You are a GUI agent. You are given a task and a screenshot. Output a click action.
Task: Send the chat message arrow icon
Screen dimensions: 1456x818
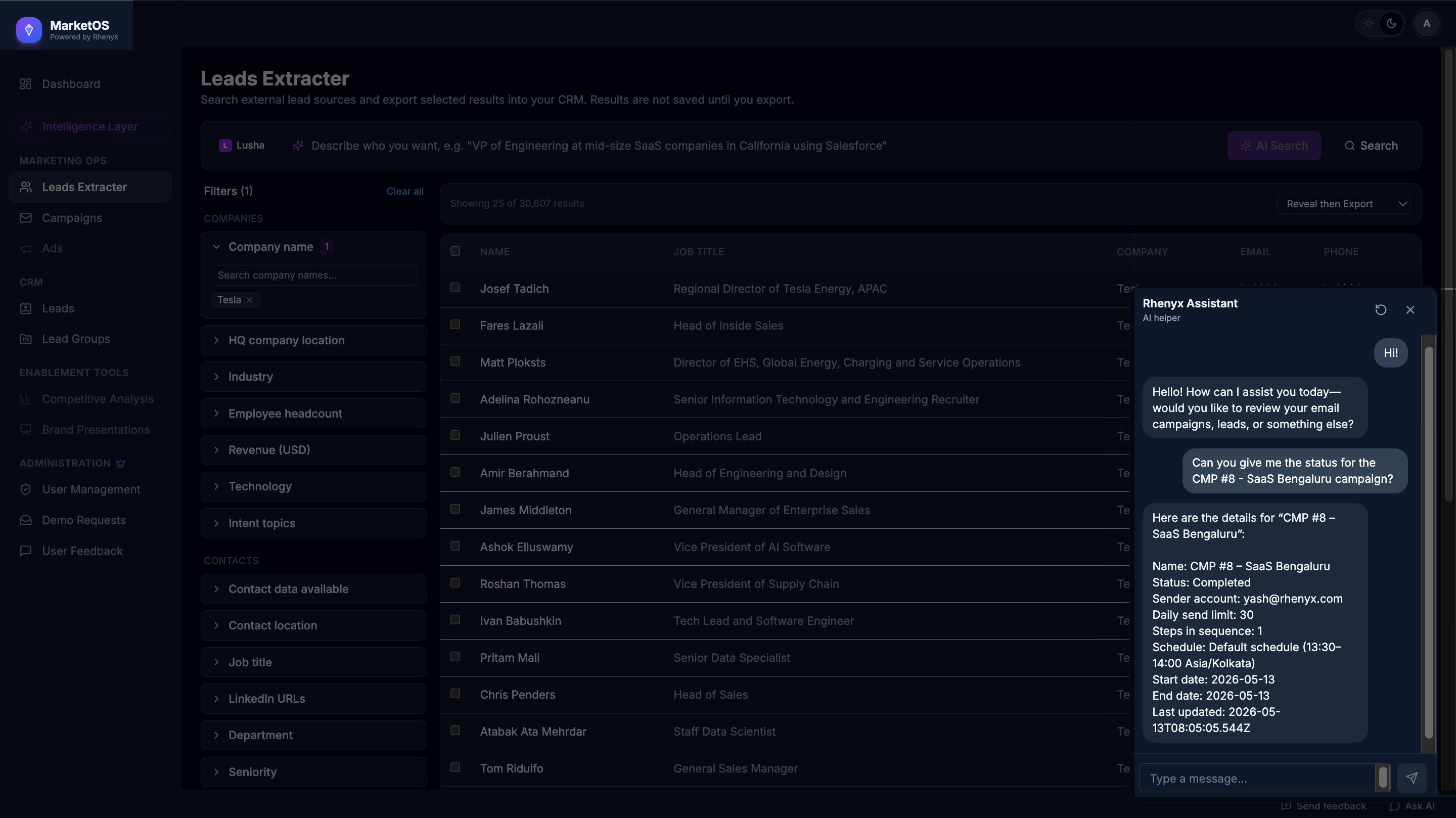click(x=1412, y=778)
